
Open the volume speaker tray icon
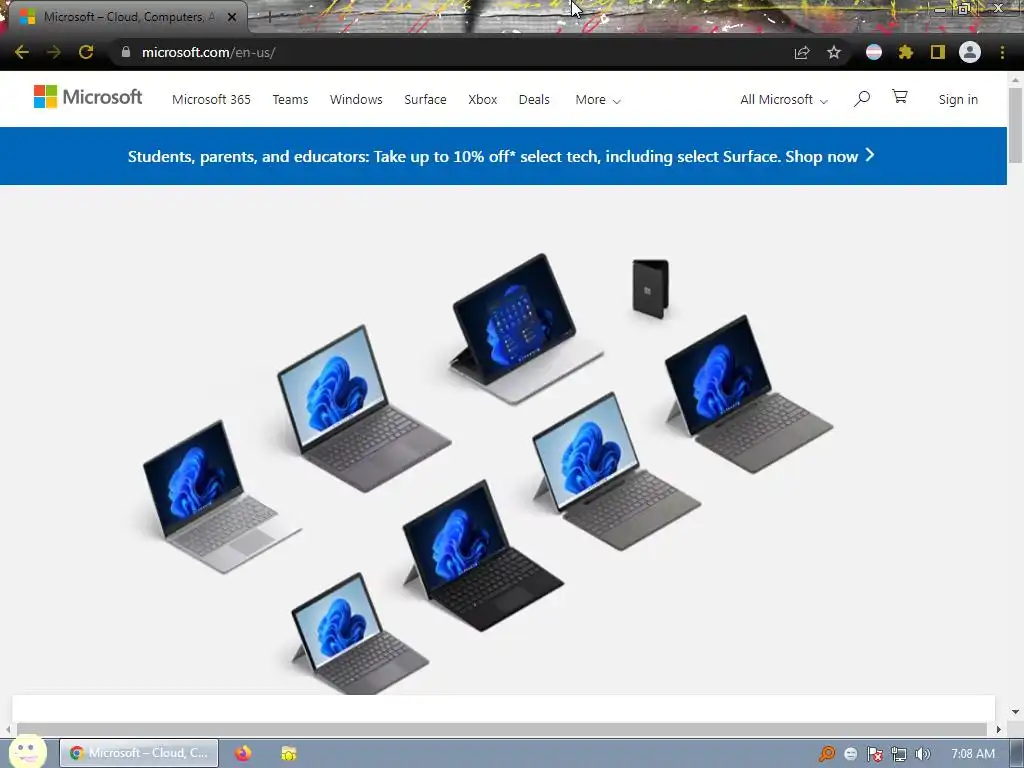coord(922,754)
